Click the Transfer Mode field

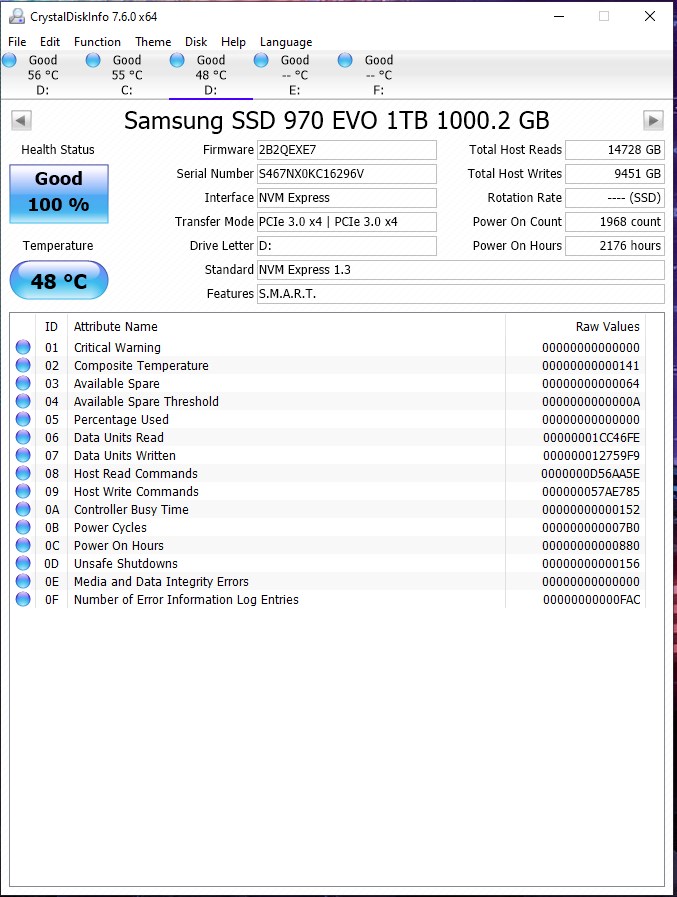(347, 222)
